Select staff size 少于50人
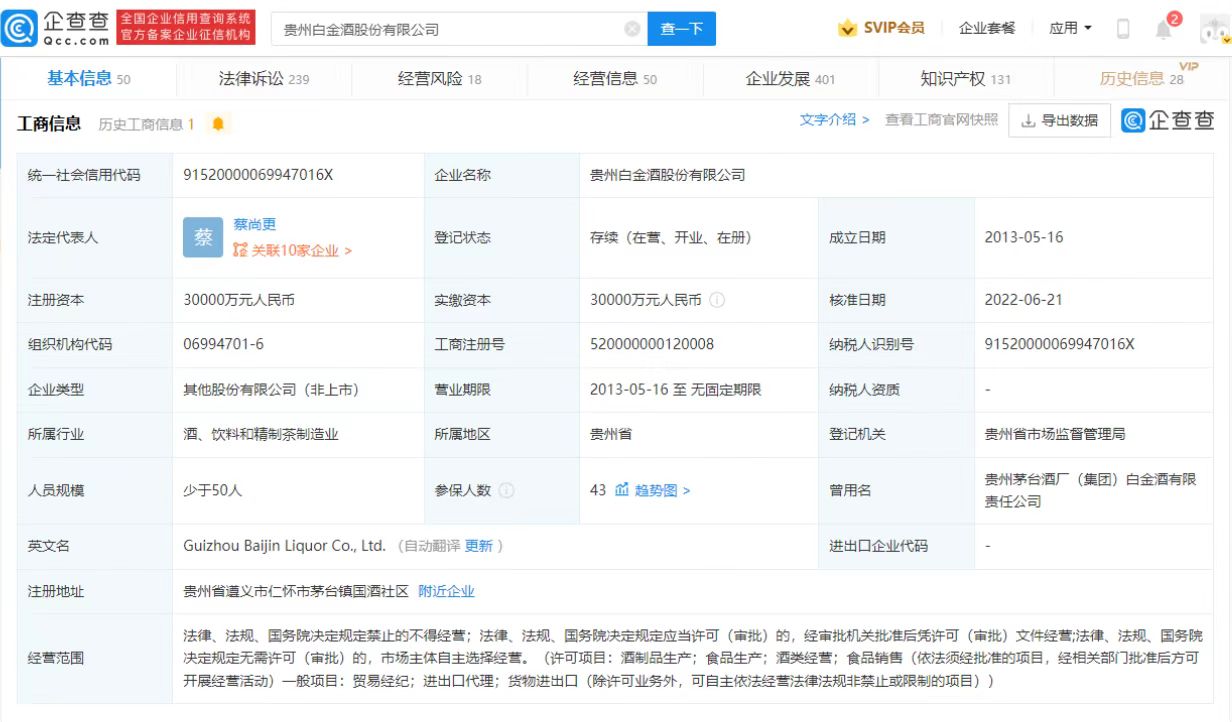The width and height of the screenshot is (1232, 722). point(212,490)
